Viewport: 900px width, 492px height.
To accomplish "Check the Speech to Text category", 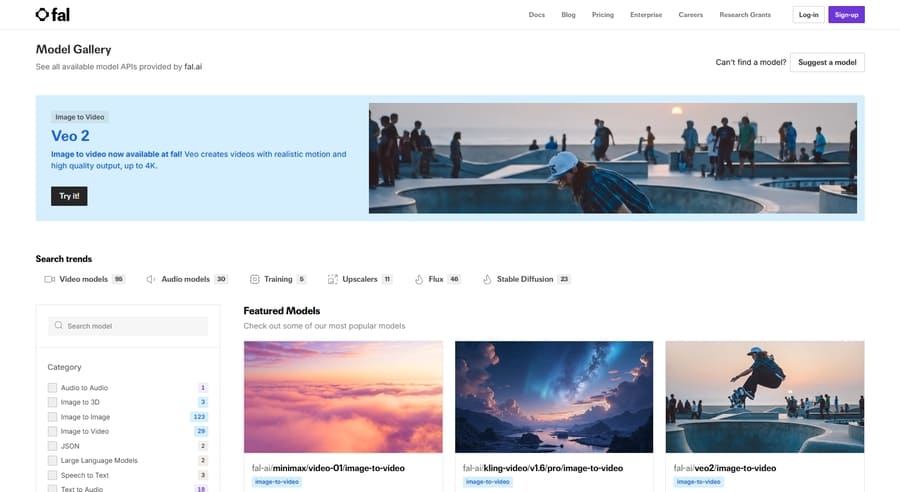I will (52, 475).
